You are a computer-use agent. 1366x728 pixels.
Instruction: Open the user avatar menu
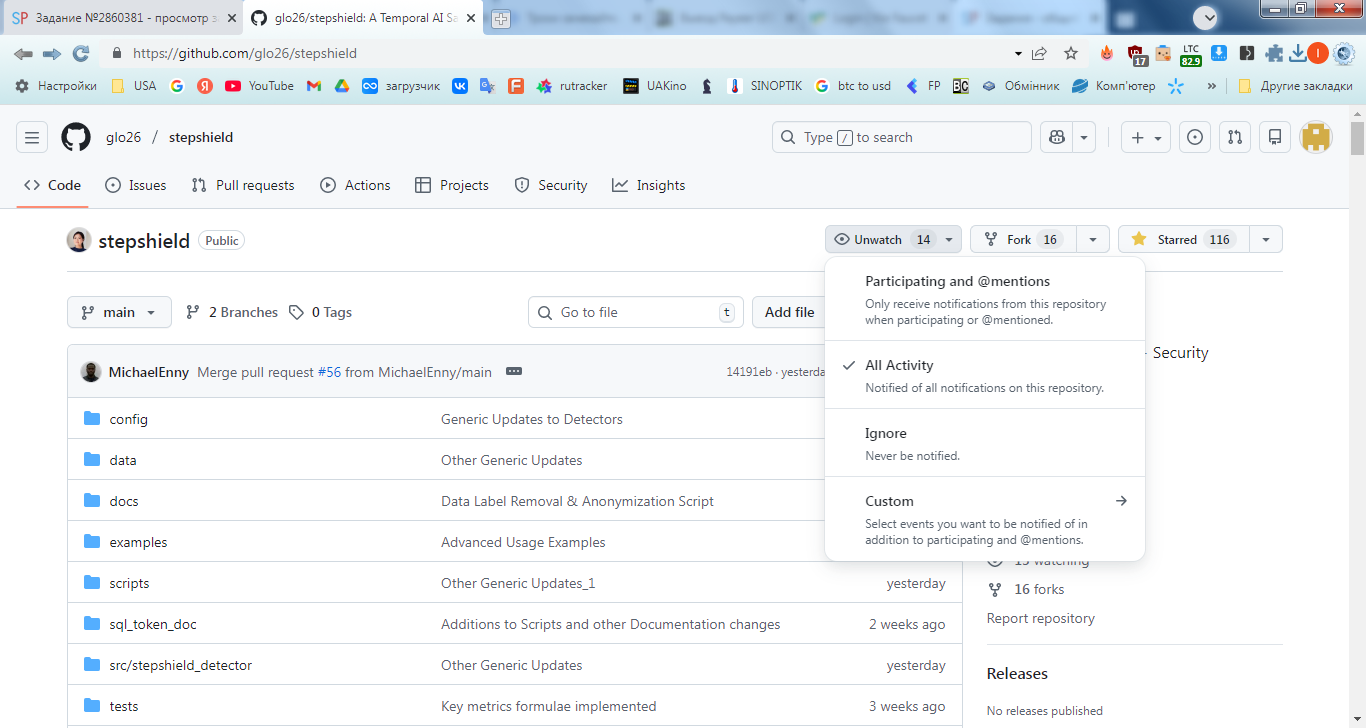(1316, 137)
